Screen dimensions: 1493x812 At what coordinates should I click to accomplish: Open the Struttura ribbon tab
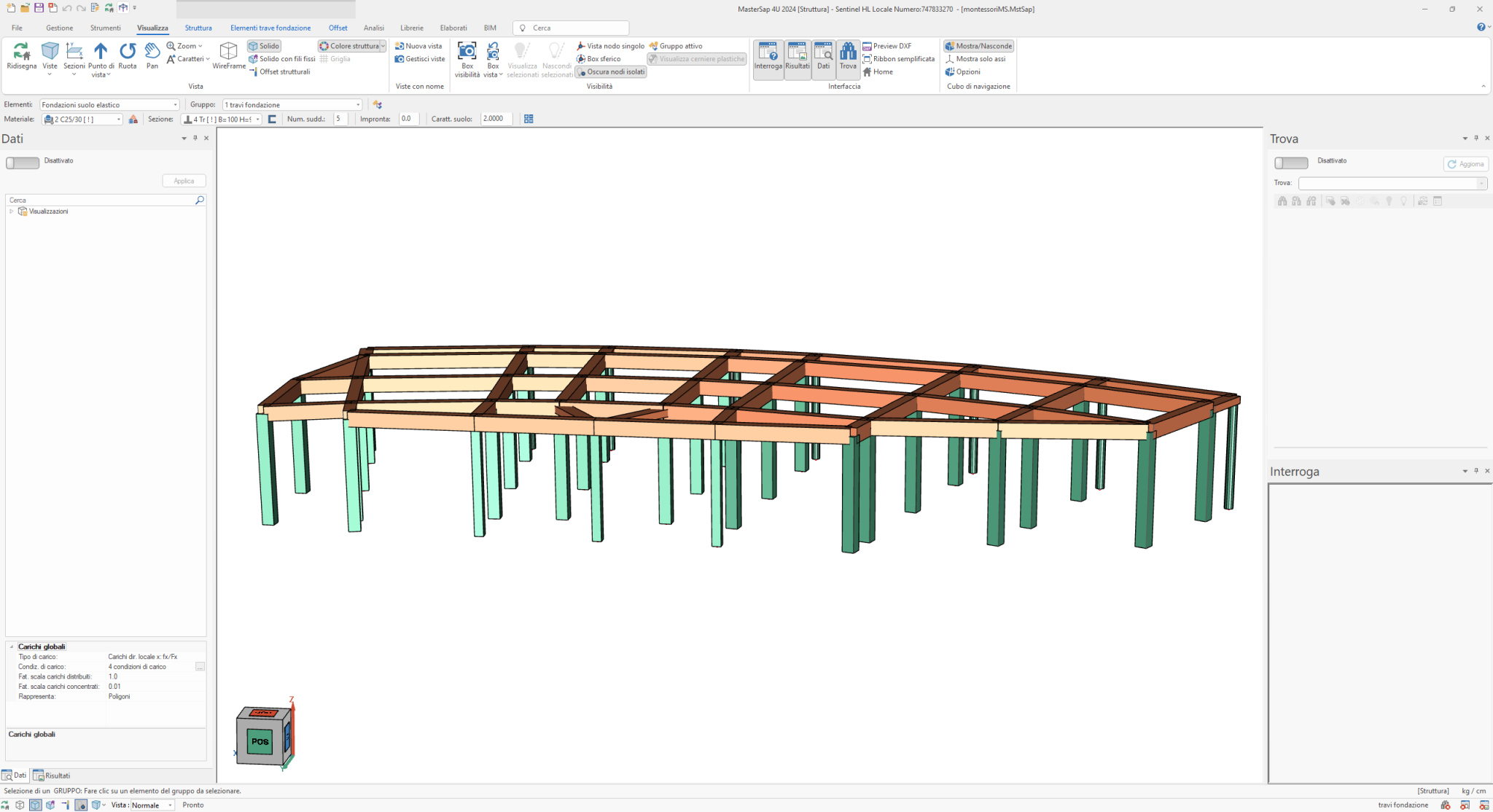[x=198, y=28]
